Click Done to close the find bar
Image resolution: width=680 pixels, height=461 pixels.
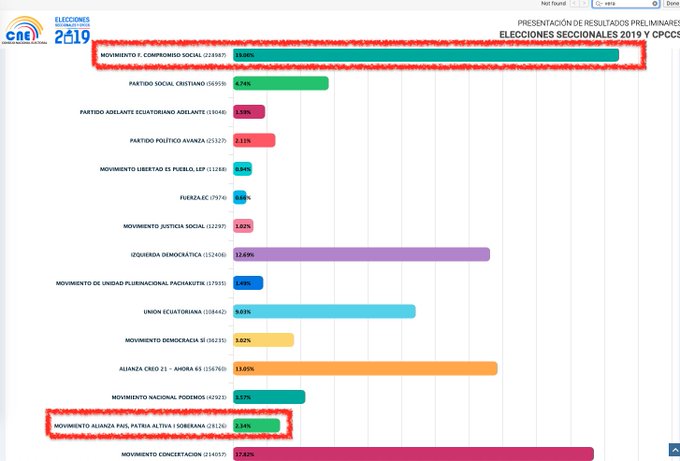pyautogui.click(x=672, y=4)
